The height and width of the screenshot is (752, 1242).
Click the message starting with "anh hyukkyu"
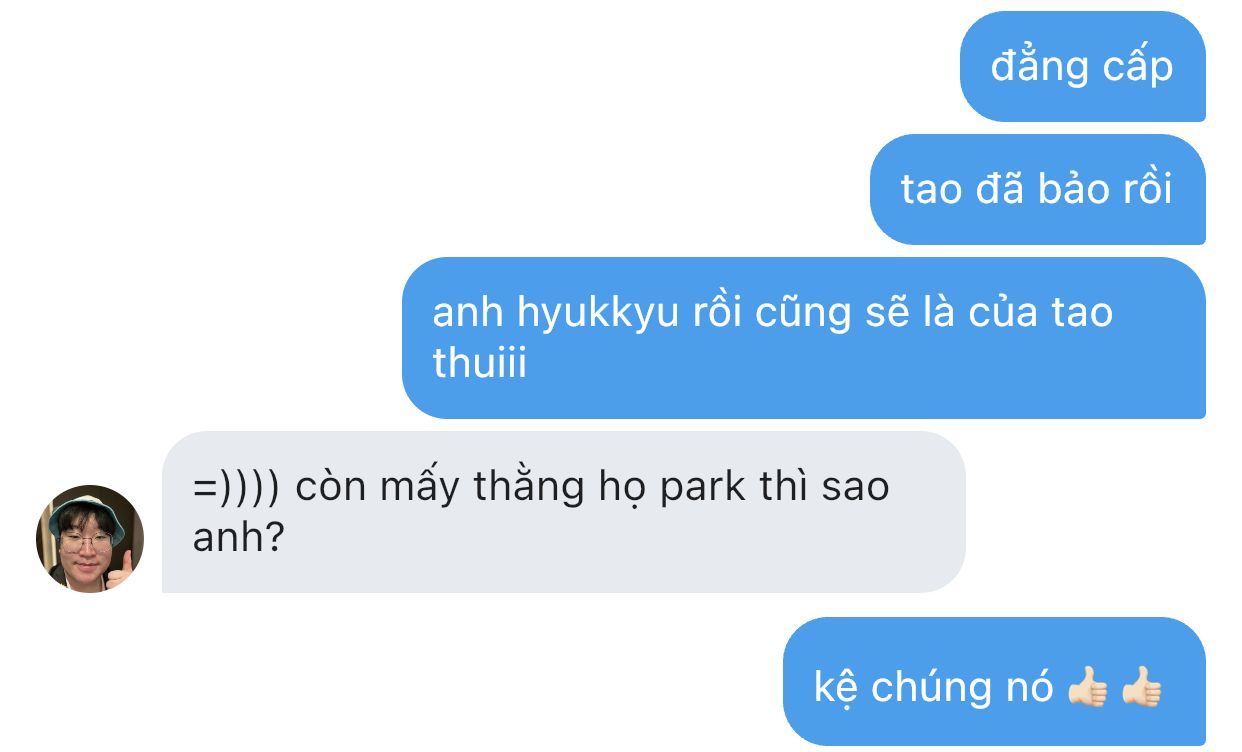[804, 338]
